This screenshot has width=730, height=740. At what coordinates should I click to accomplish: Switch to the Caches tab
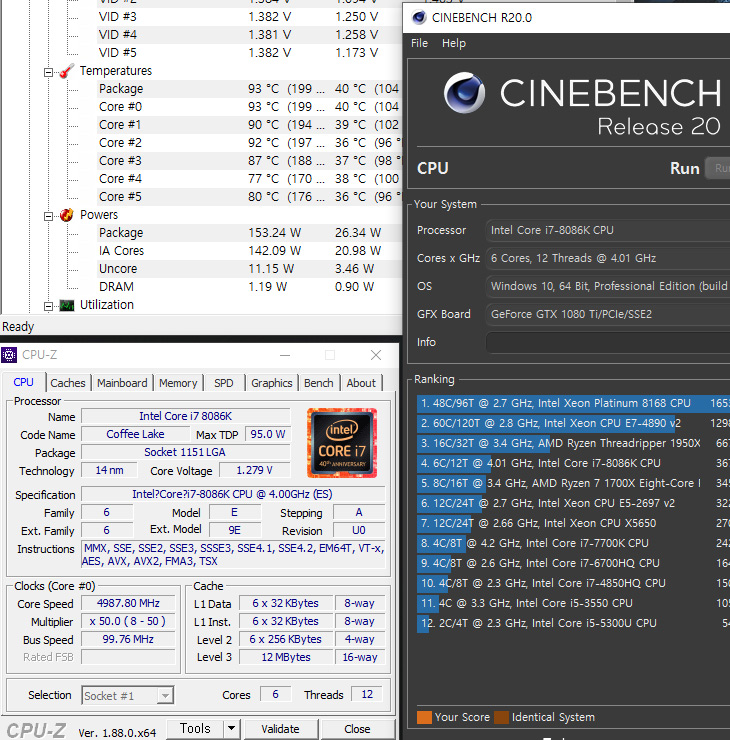point(68,383)
